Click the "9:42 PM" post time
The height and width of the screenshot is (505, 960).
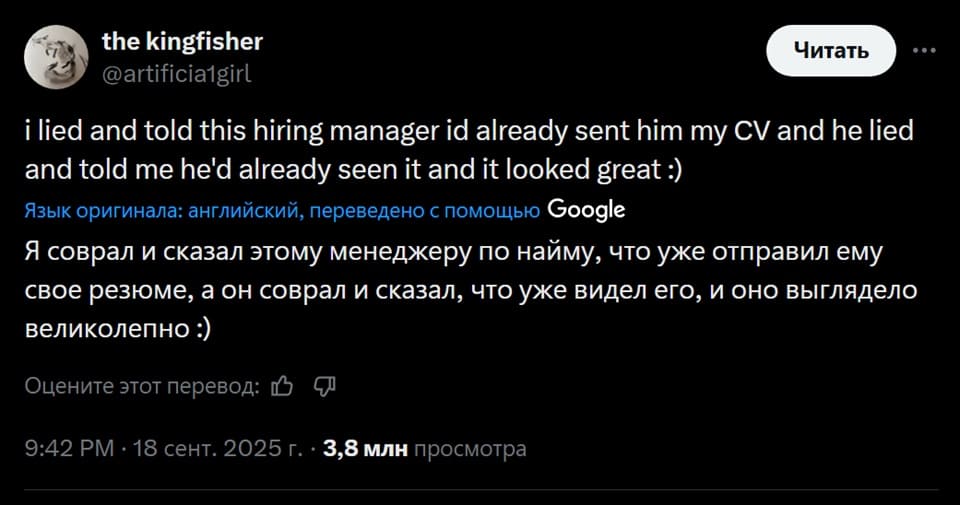(68, 449)
